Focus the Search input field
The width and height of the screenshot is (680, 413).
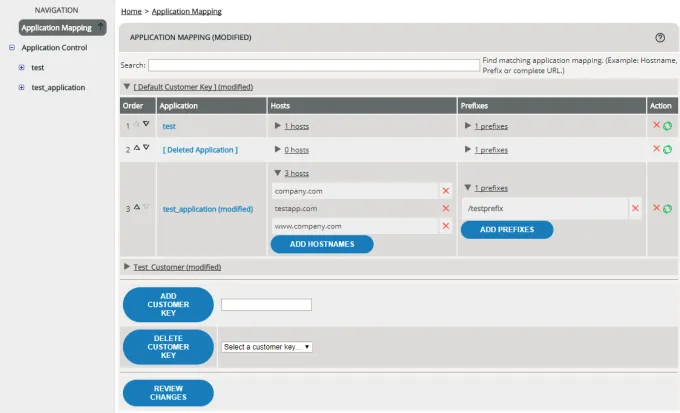314,65
